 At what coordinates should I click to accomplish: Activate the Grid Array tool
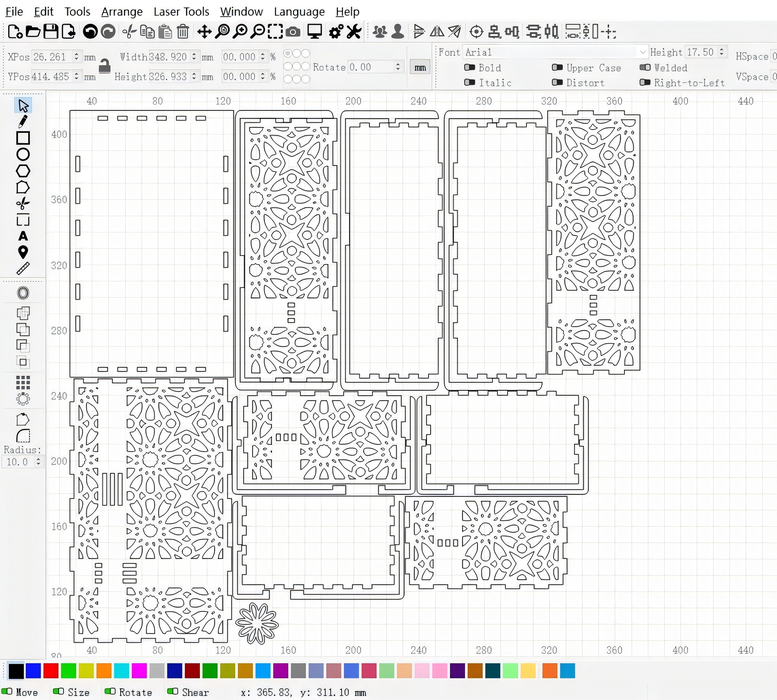[23, 382]
